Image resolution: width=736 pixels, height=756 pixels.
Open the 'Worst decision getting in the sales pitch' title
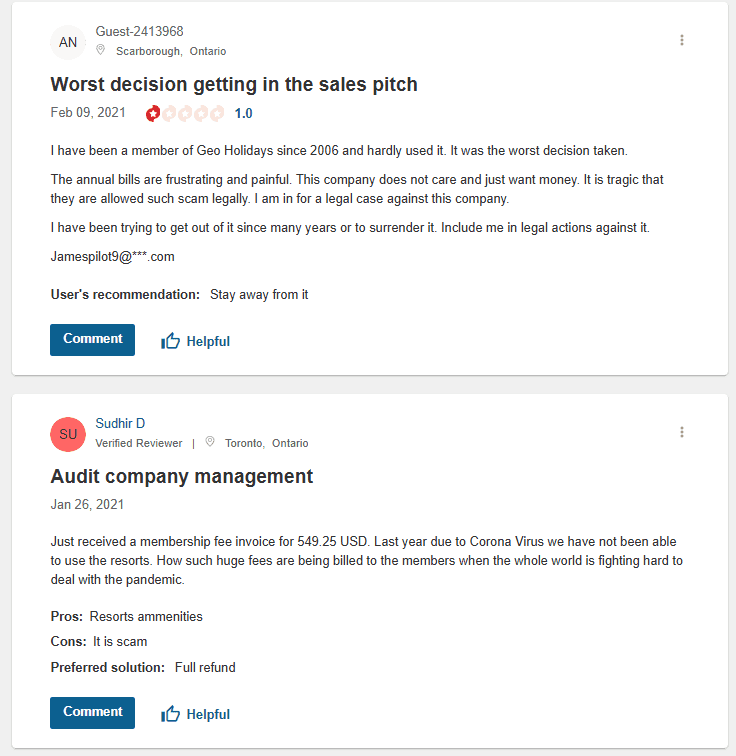pyautogui.click(x=234, y=84)
